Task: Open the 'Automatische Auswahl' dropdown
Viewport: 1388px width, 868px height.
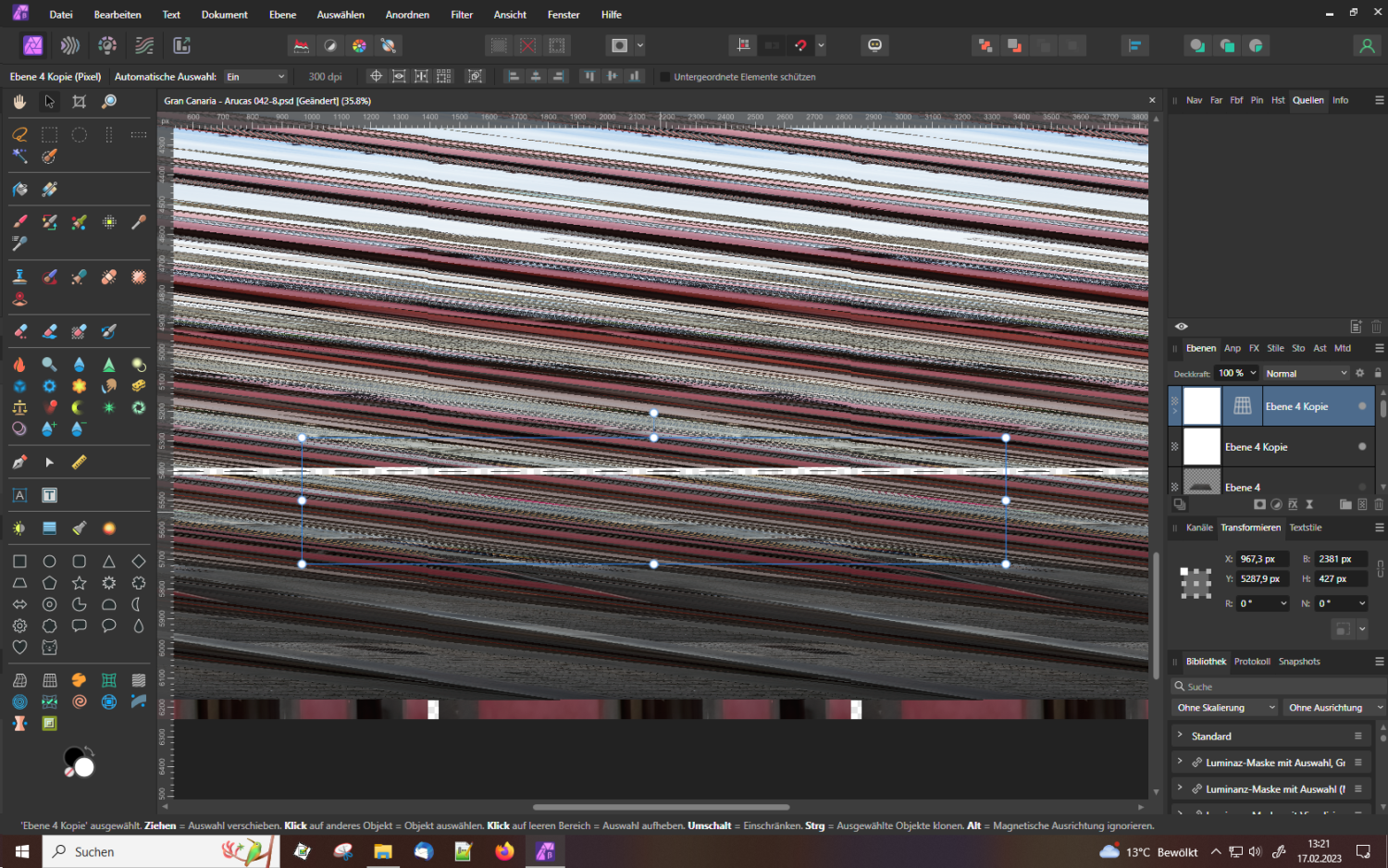Action: click(256, 76)
